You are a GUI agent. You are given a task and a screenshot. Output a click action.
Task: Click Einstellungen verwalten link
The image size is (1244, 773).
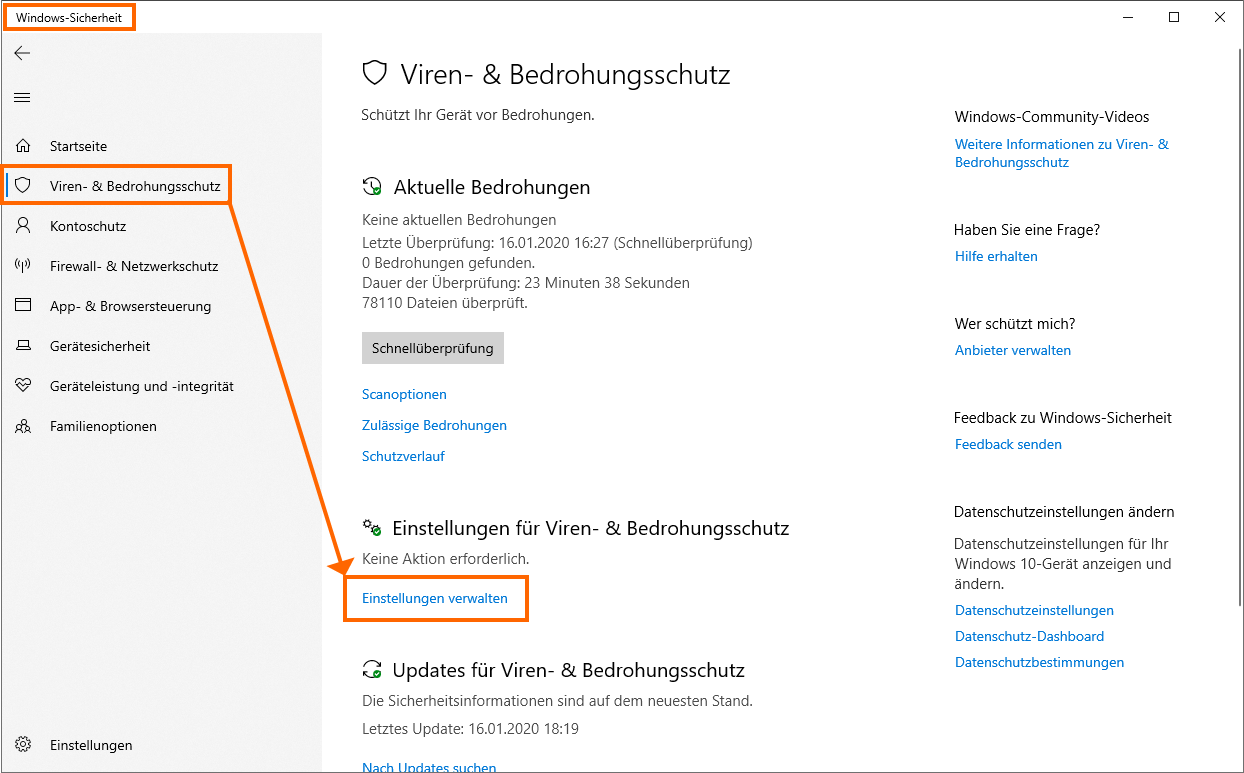(435, 599)
